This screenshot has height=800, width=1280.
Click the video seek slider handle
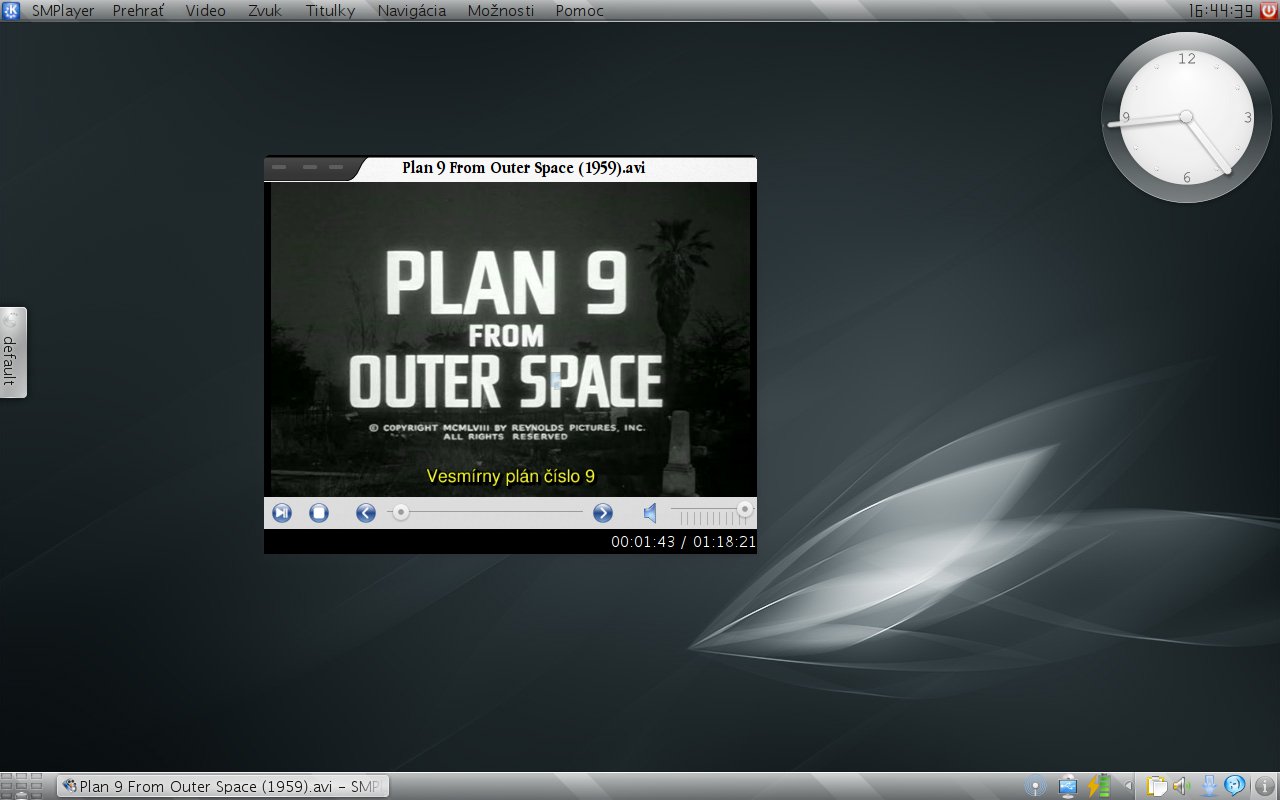[x=400, y=512]
